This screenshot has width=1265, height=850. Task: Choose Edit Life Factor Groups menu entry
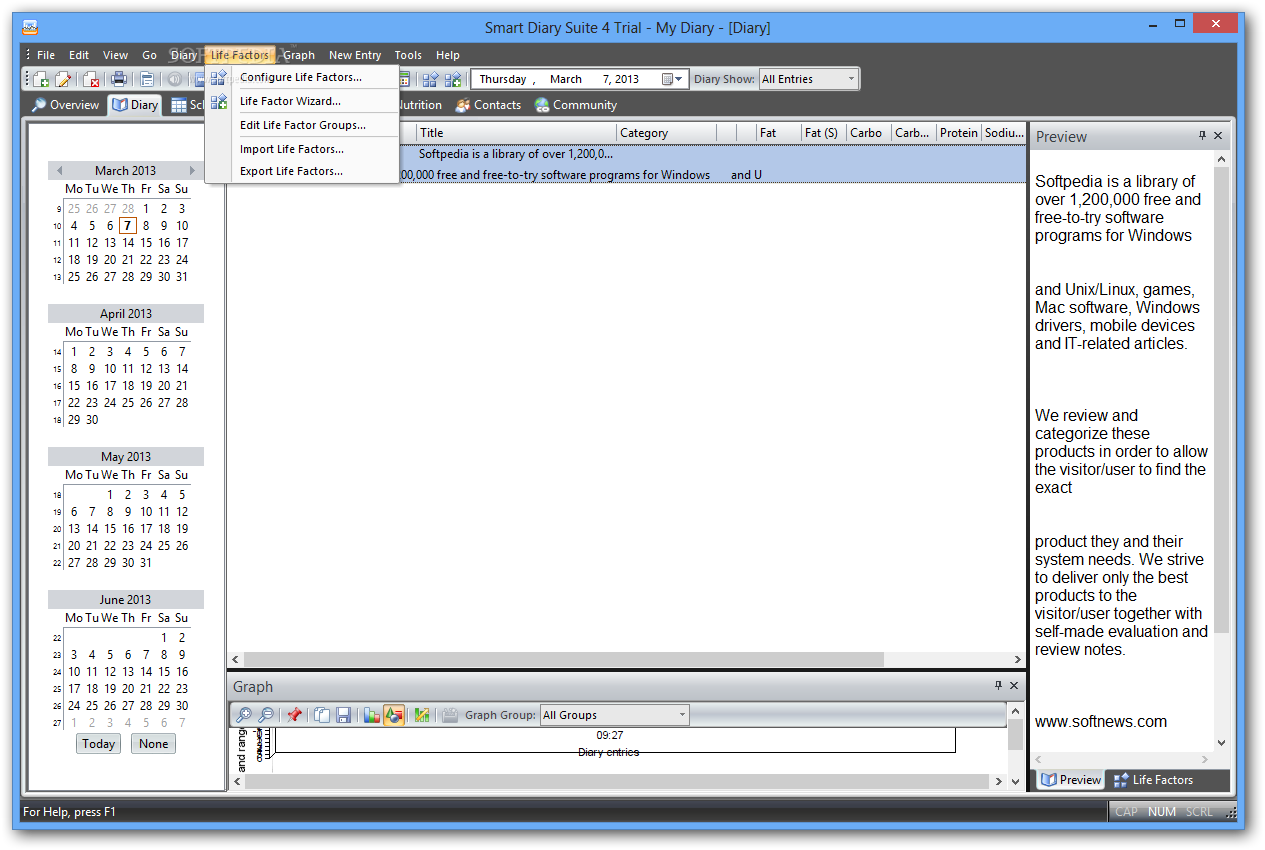(x=301, y=125)
